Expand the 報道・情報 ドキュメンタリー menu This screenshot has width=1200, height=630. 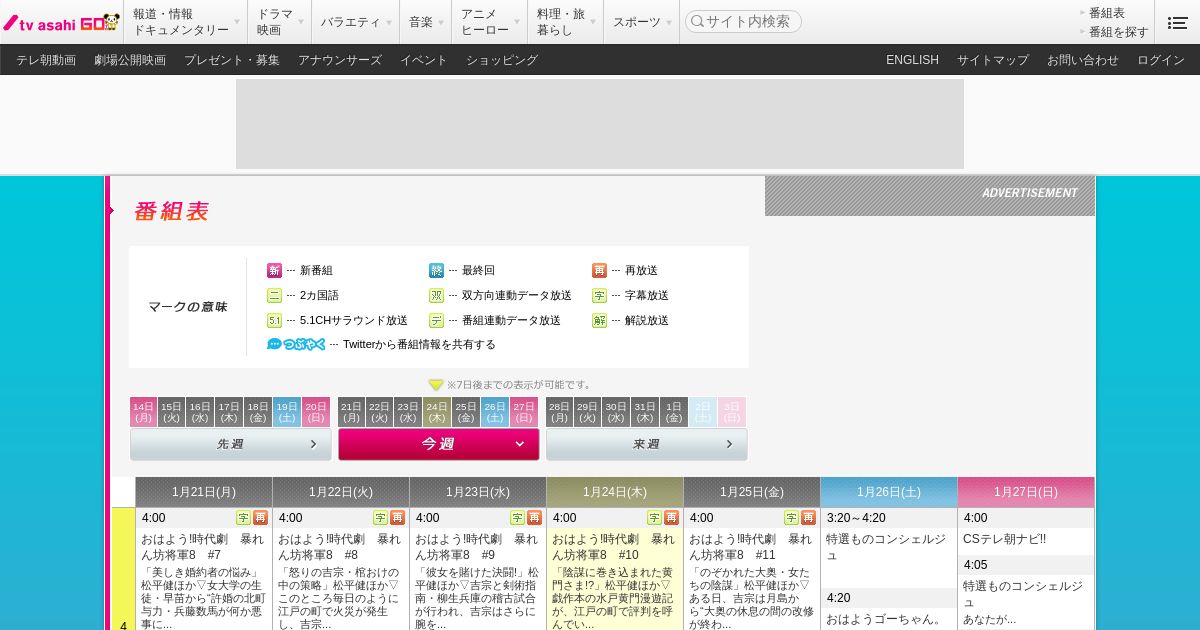[x=187, y=22]
